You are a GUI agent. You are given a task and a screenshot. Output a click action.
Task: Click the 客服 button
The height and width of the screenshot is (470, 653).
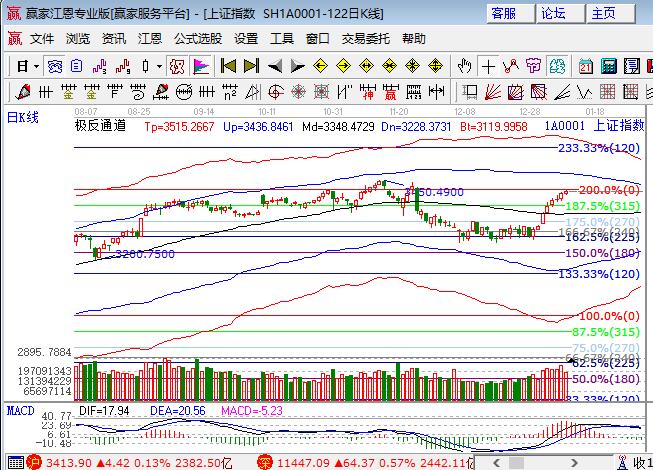tap(504, 13)
